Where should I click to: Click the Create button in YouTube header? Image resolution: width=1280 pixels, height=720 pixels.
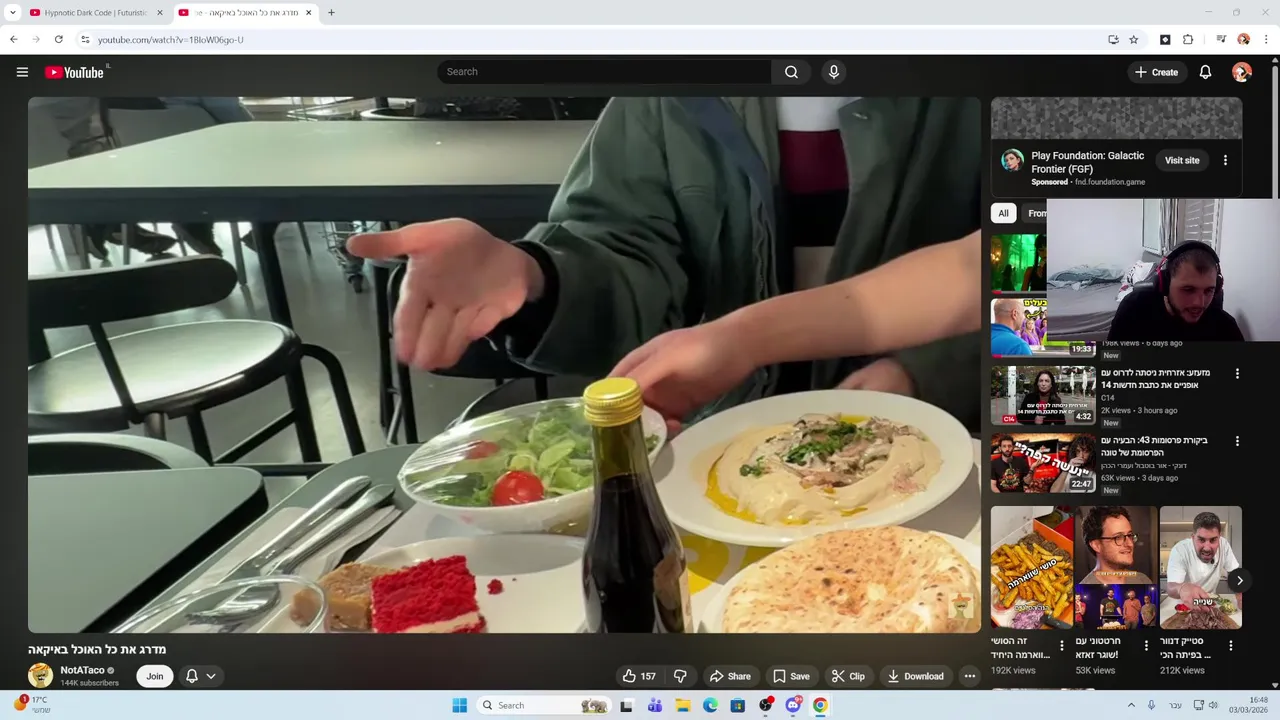point(1156,72)
